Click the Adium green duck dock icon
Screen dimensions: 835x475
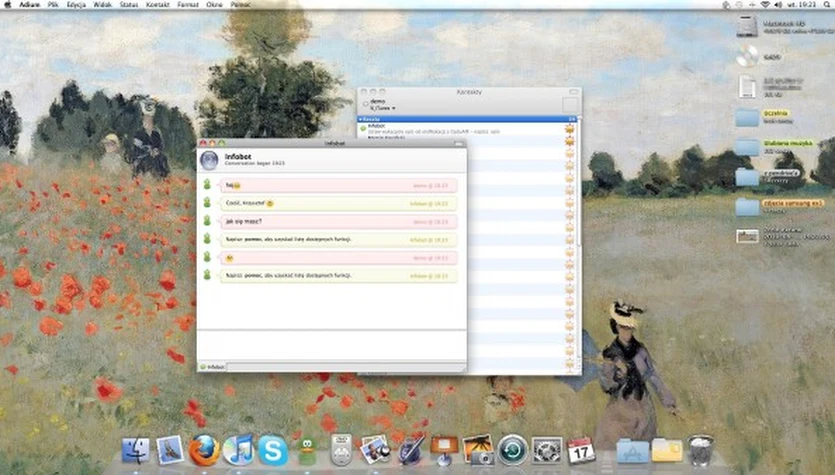307,449
